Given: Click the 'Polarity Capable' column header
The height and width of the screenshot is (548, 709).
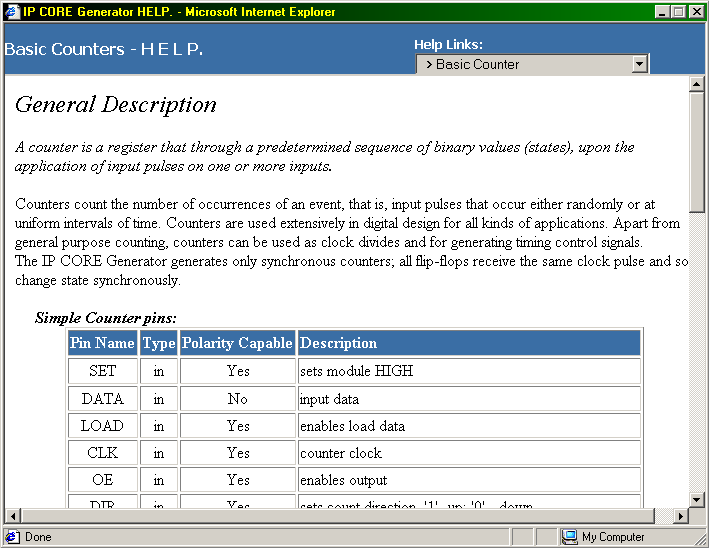Looking at the screenshot, I should point(238,343).
